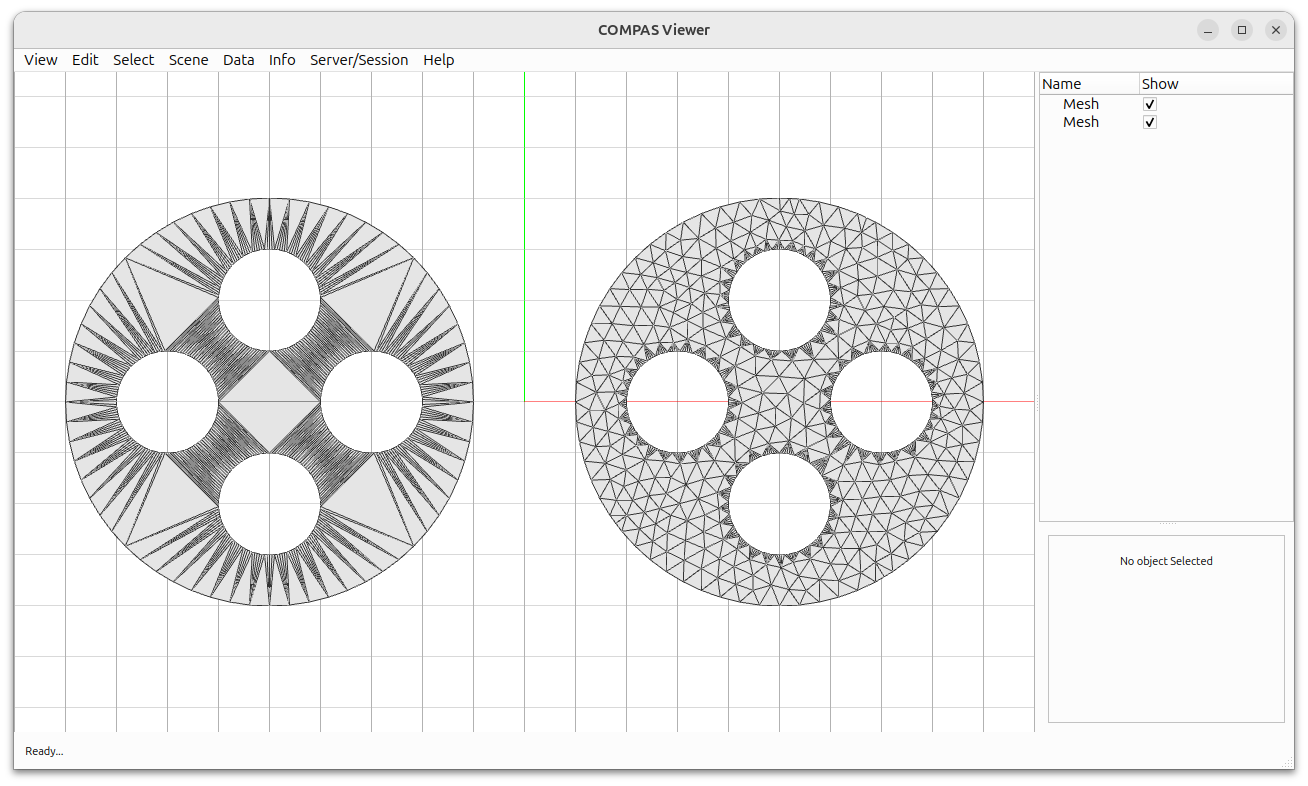Click the Show column header

point(1160,83)
